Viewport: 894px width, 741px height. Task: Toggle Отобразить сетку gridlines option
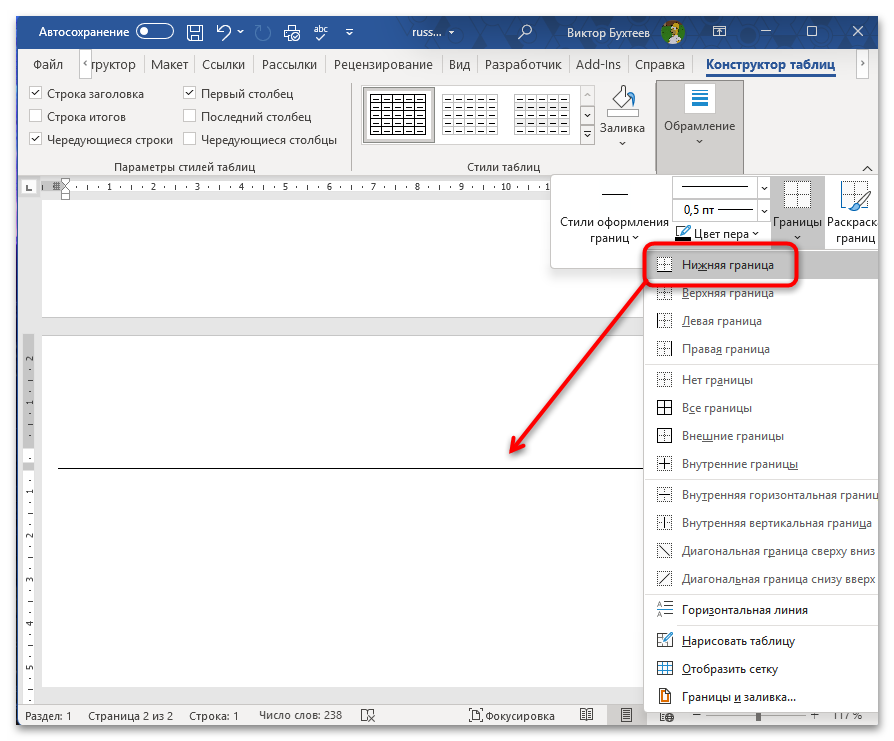(x=761, y=669)
